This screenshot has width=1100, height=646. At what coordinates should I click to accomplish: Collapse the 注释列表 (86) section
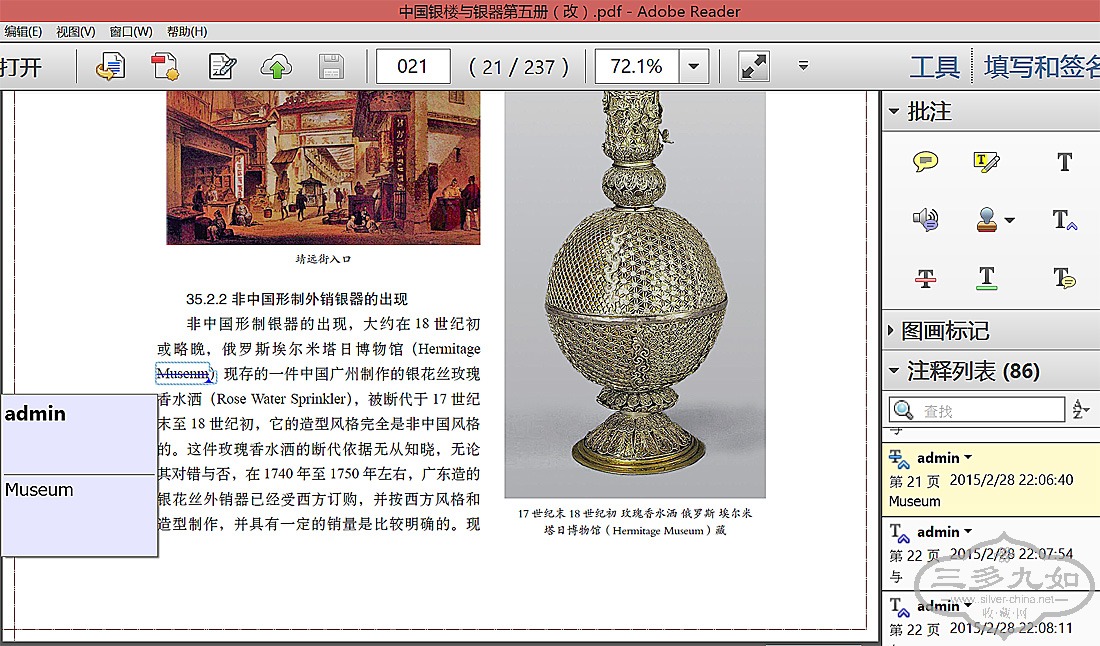pos(892,372)
